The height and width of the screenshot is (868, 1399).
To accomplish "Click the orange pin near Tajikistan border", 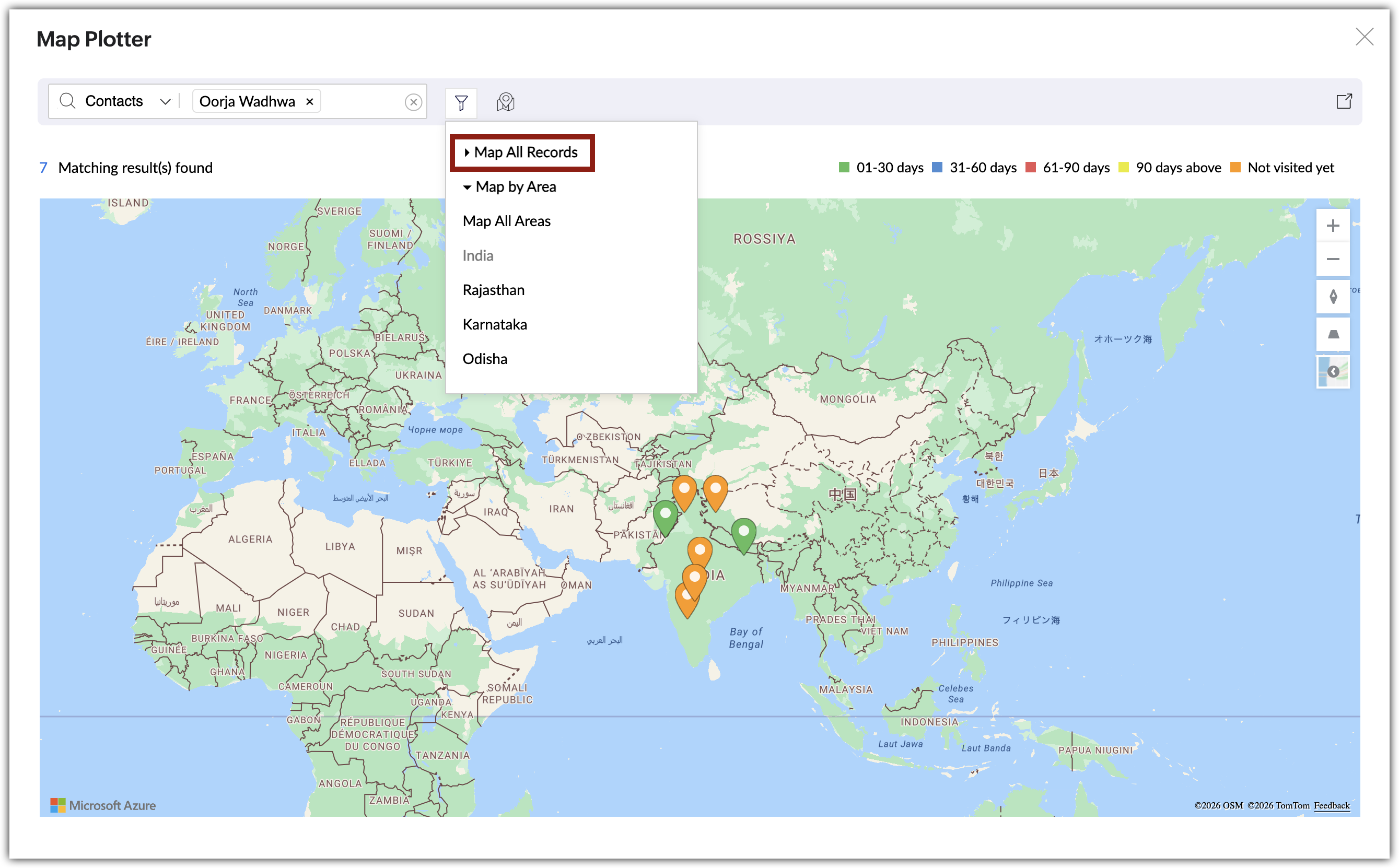I will pyautogui.click(x=684, y=493).
